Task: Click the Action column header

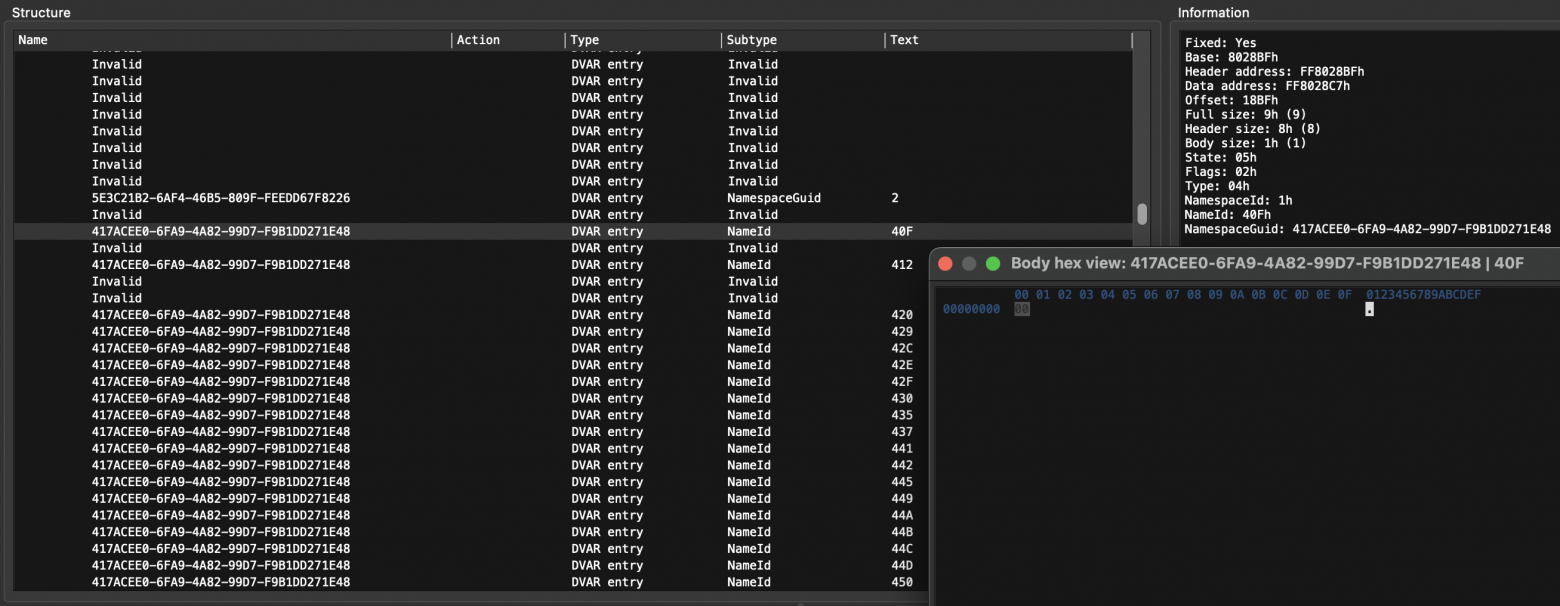Action: [x=508, y=40]
